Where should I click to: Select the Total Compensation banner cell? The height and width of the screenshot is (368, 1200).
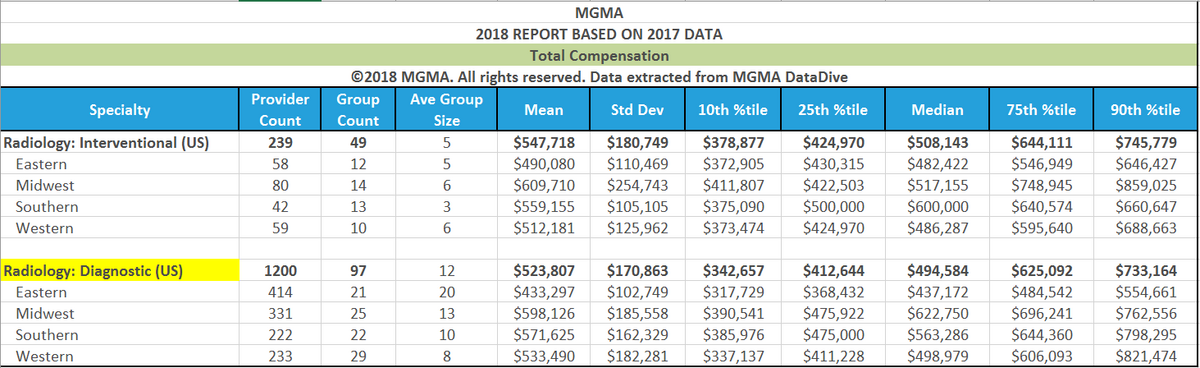[598, 55]
